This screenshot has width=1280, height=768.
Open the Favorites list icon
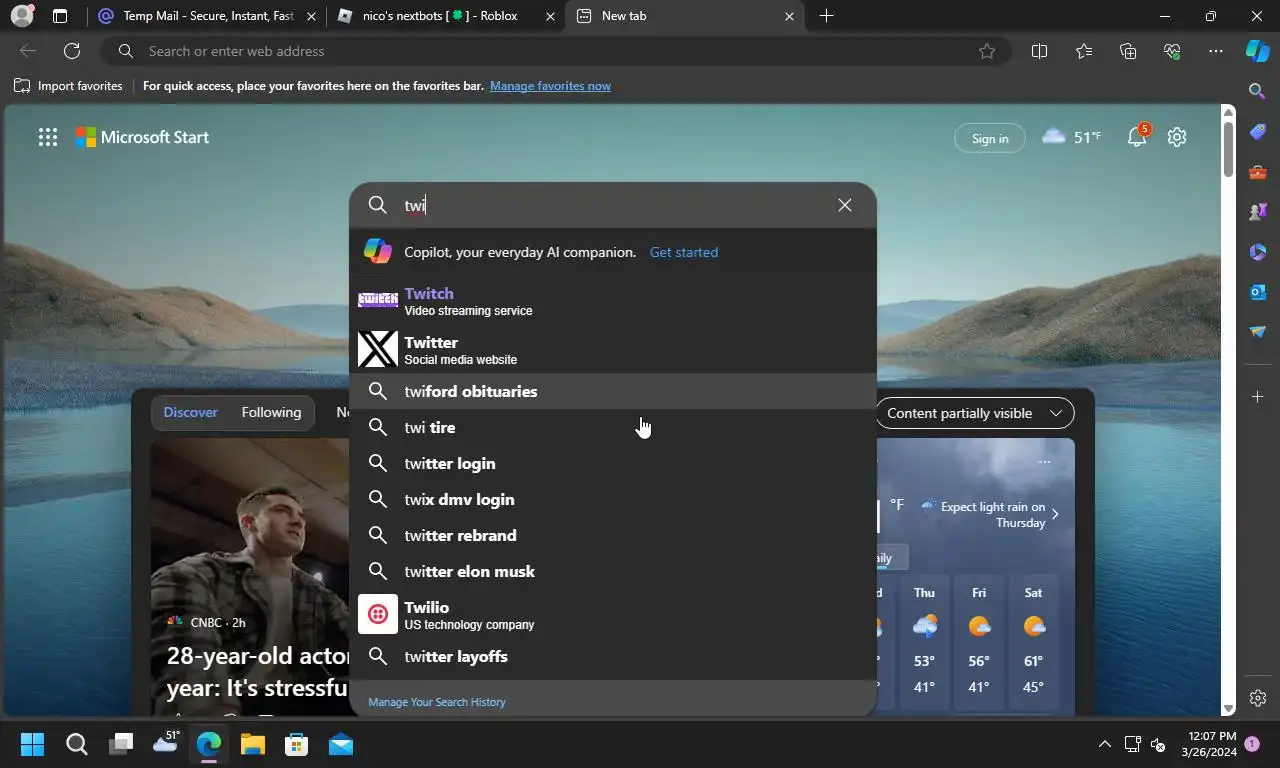pos(1084,51)
